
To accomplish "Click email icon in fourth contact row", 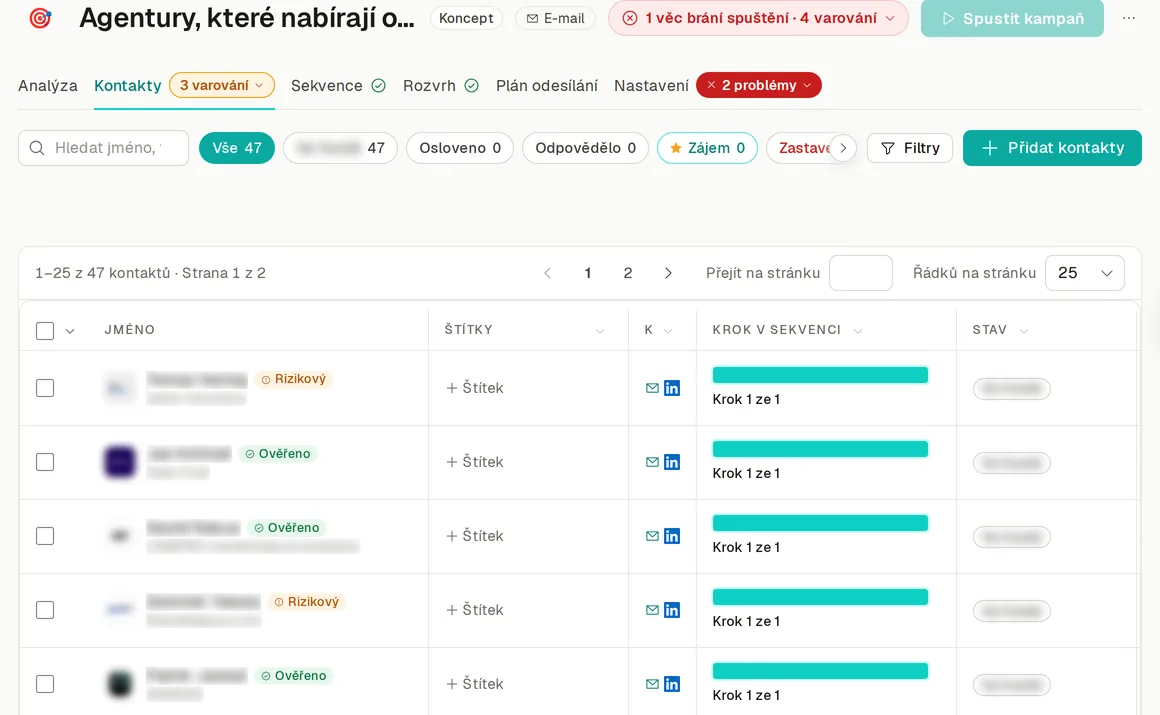I will (x=652, y=610).
